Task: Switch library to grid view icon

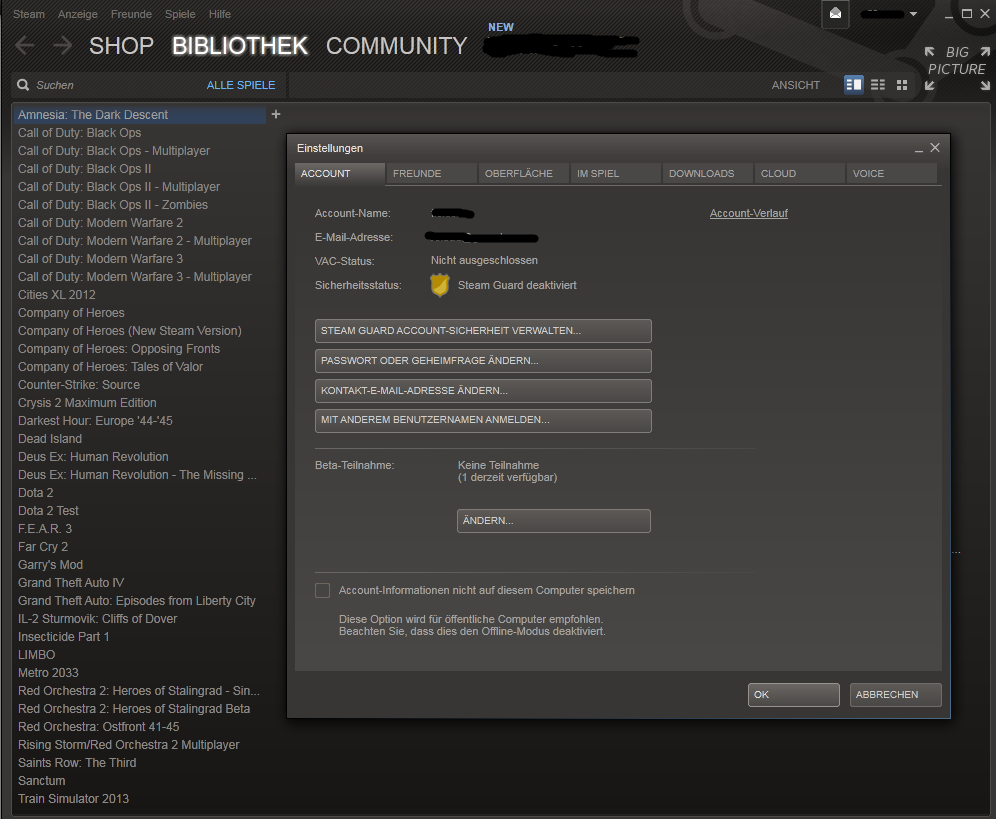Action: point(902,85)
